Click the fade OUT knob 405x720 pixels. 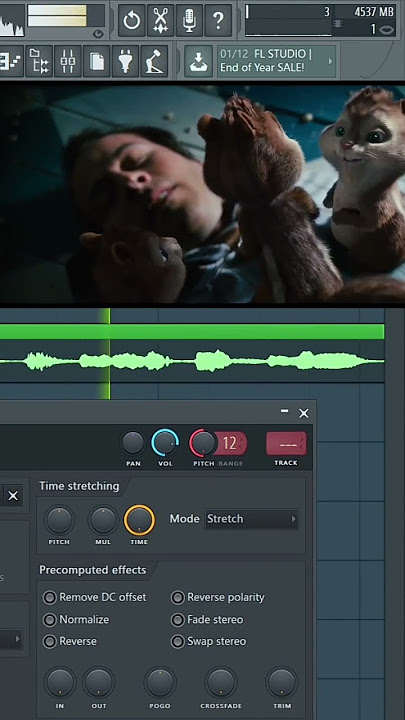pos(99,682)
